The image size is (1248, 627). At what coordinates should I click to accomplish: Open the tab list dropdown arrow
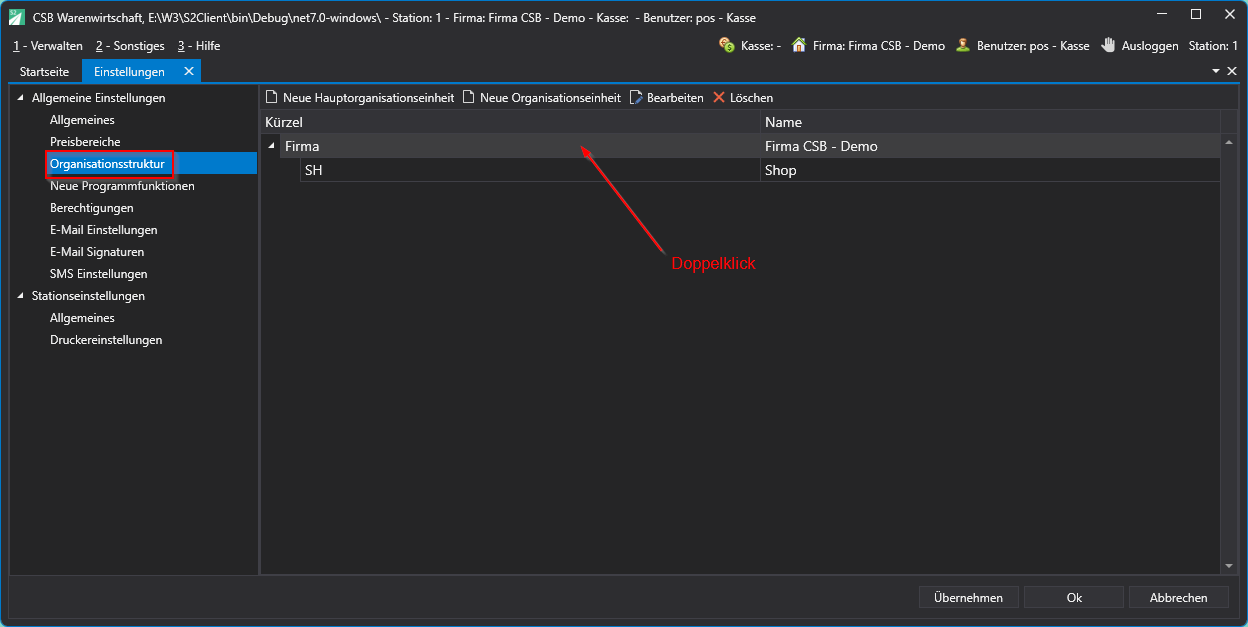point(1217,71)
